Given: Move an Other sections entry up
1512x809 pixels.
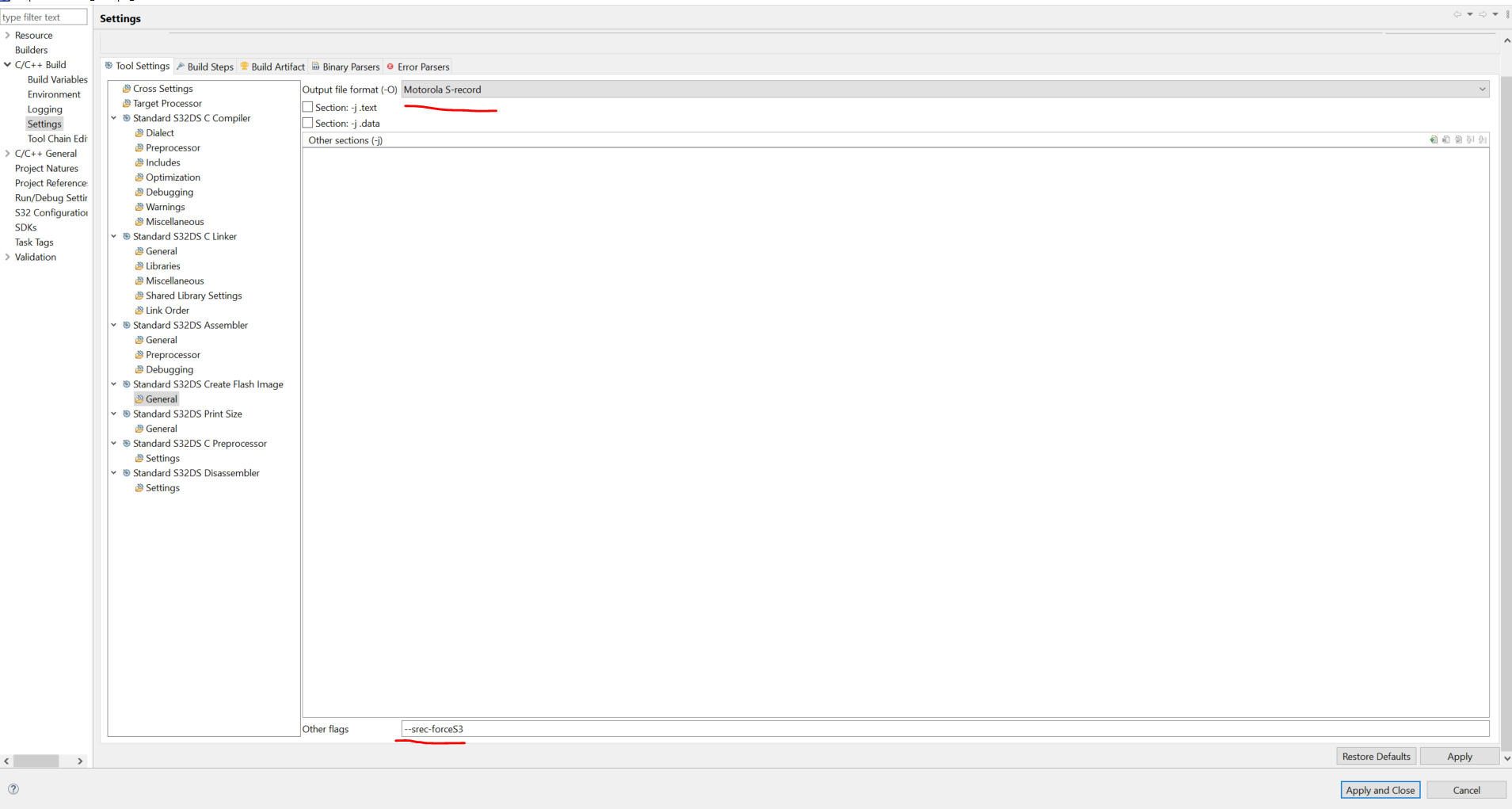Looking at the screenshot, I should tap(1471, 139).
